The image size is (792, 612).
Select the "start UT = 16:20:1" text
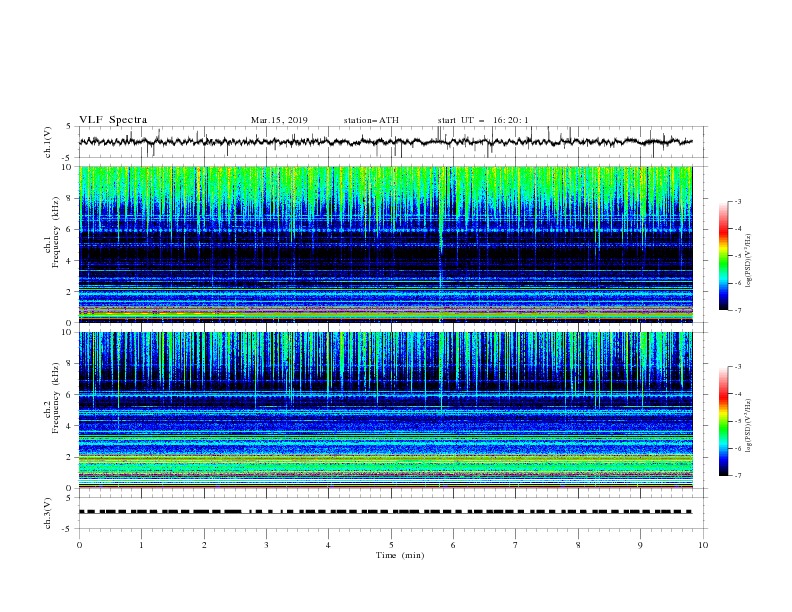(483, 120)
